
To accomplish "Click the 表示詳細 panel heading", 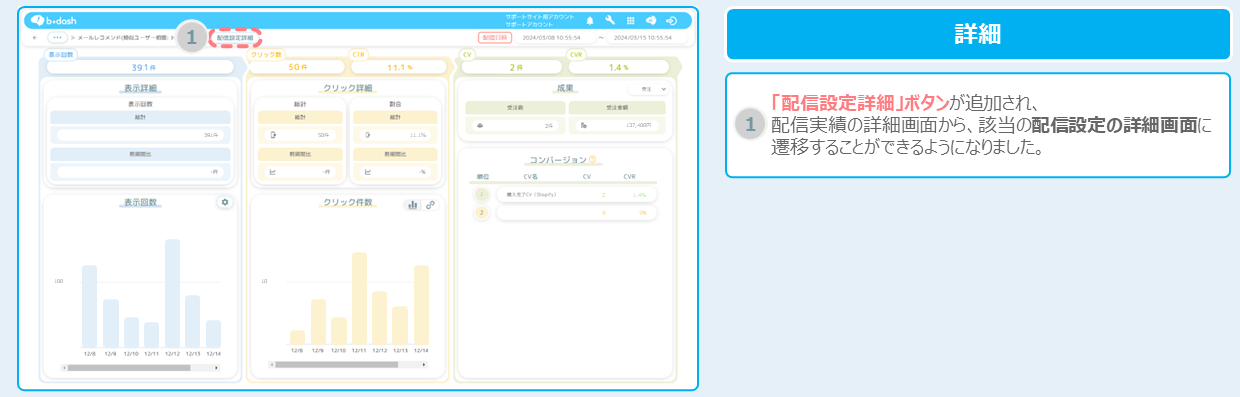I will 140,88.
